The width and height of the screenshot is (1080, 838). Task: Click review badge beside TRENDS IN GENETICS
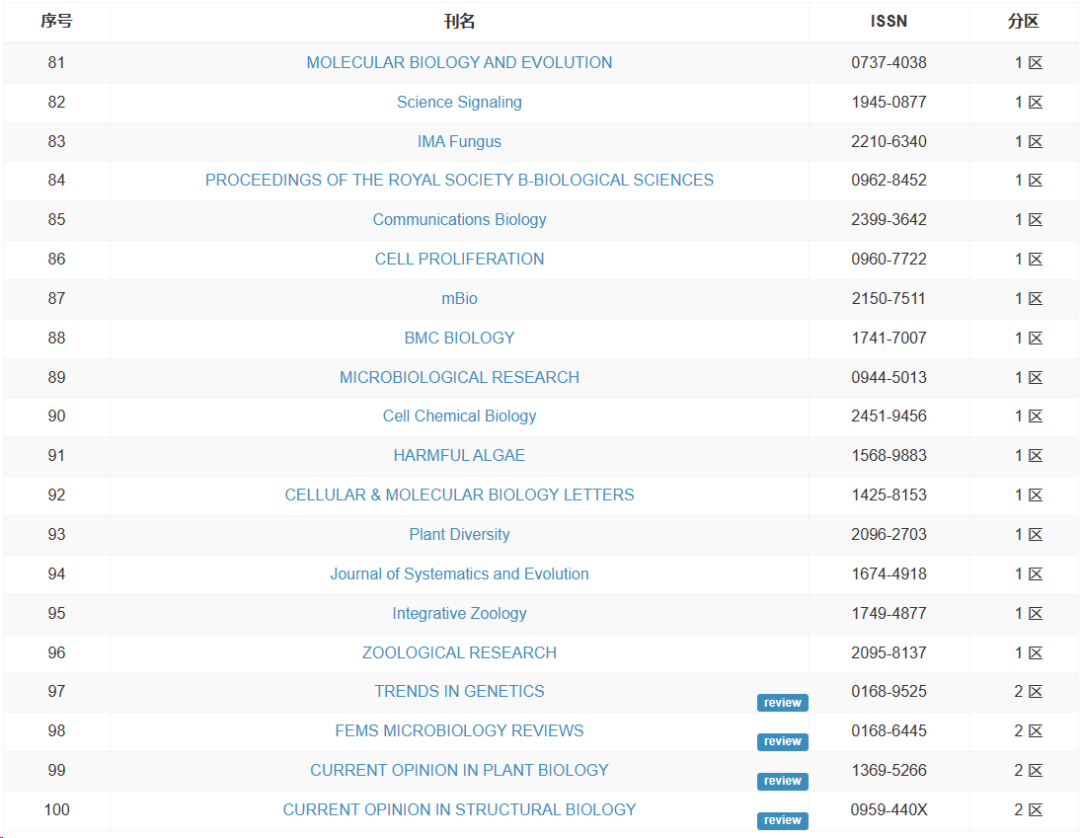click(x=782, y=702)
